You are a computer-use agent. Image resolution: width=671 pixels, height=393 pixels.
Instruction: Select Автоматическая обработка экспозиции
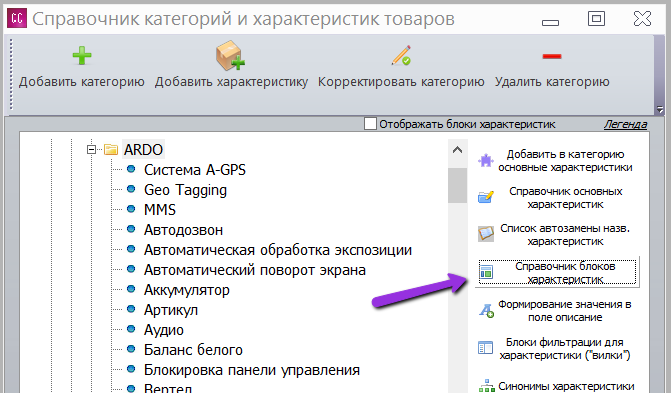pyautogui.click(x=278, y=250)
